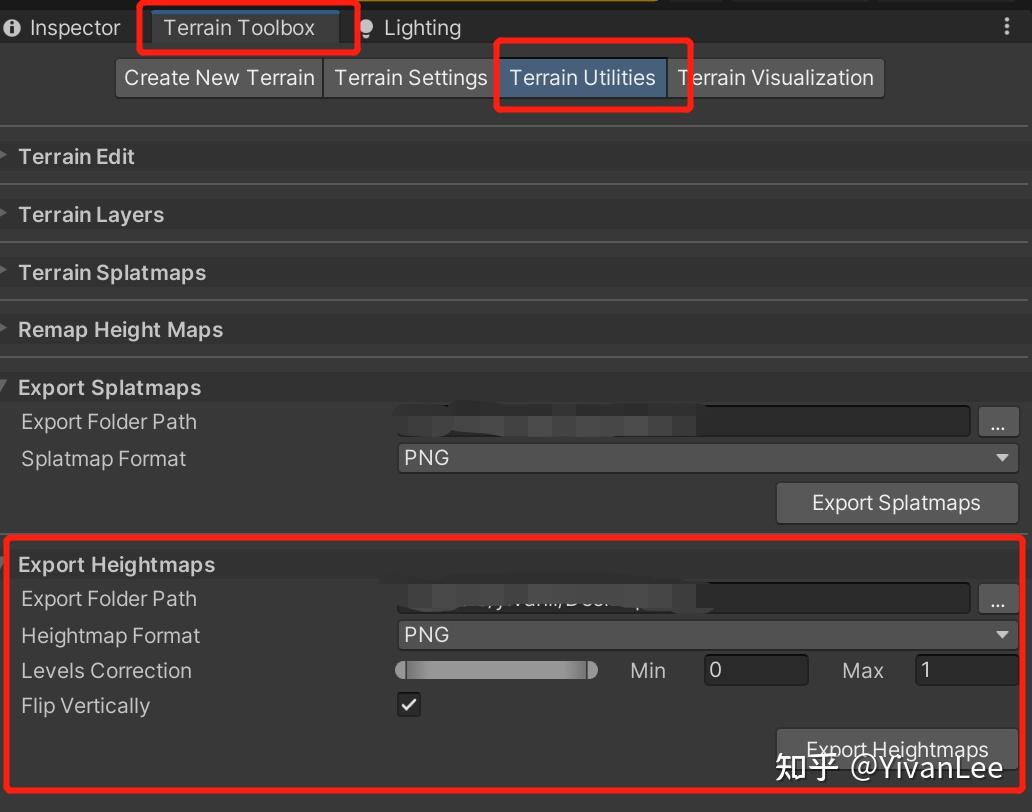This screenshot has height=812, width=1032.
Task: Click the Inspector info icon
Action: tap(12, 27)
